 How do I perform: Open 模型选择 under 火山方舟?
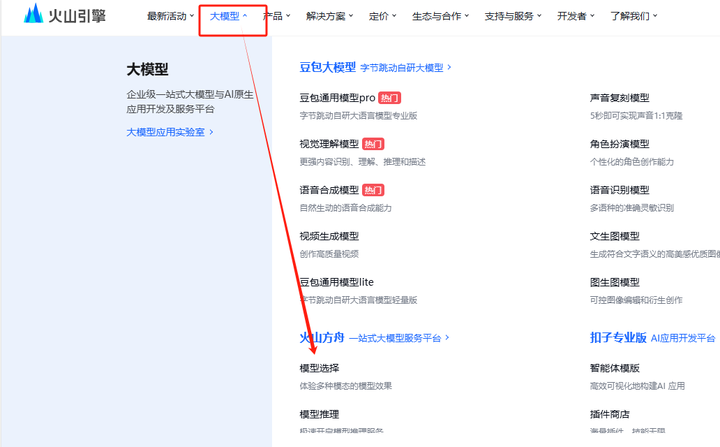click(319, 368)
